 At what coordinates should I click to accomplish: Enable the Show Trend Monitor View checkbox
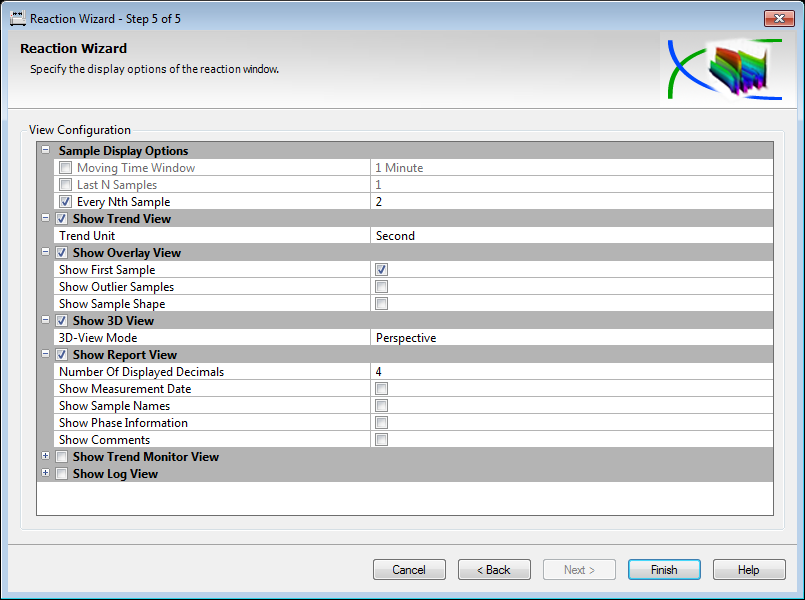61,457
